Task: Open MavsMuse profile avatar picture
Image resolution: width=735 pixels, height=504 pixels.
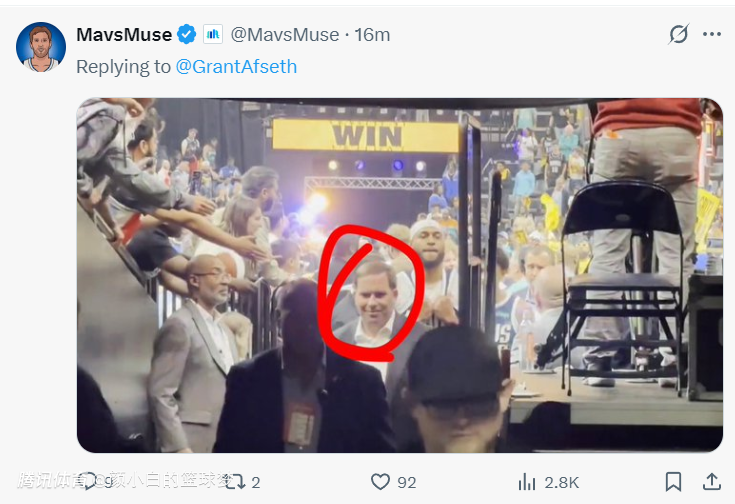Action: 41,46
